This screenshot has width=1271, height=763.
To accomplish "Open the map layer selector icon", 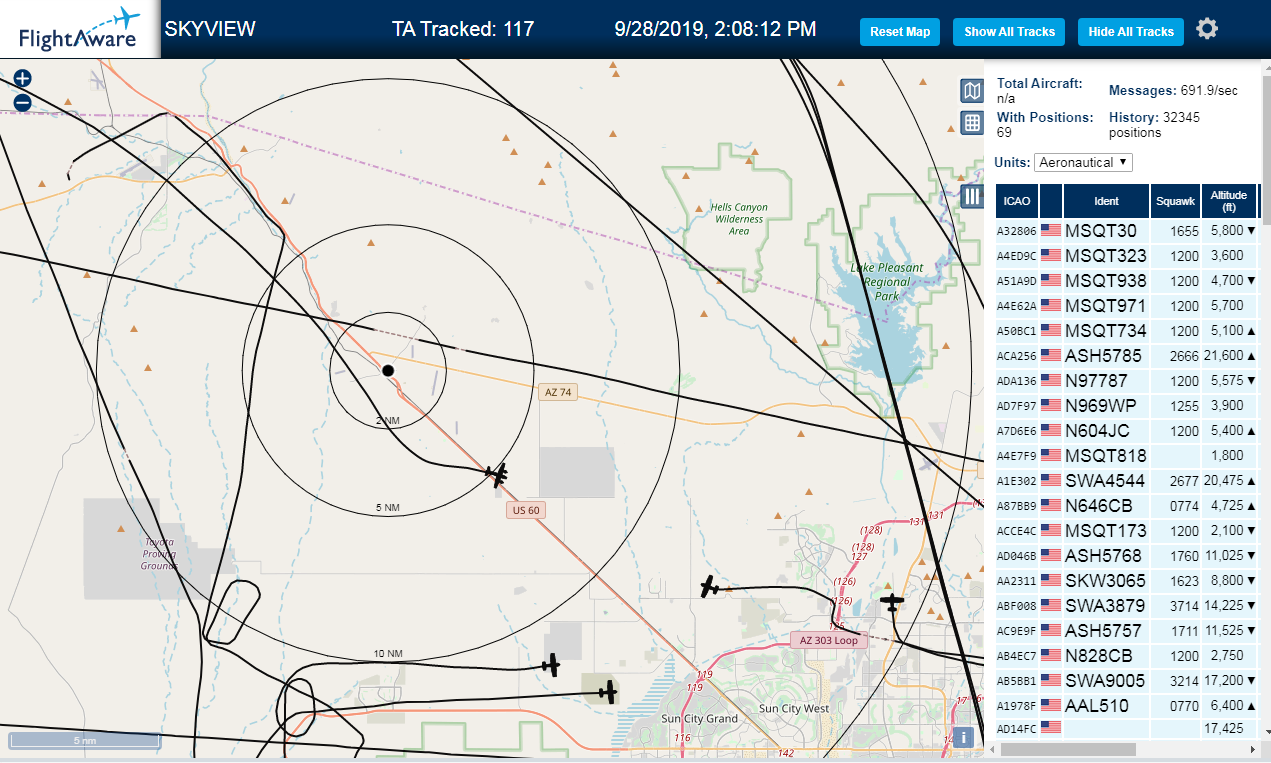I will (x=971, y=92).
